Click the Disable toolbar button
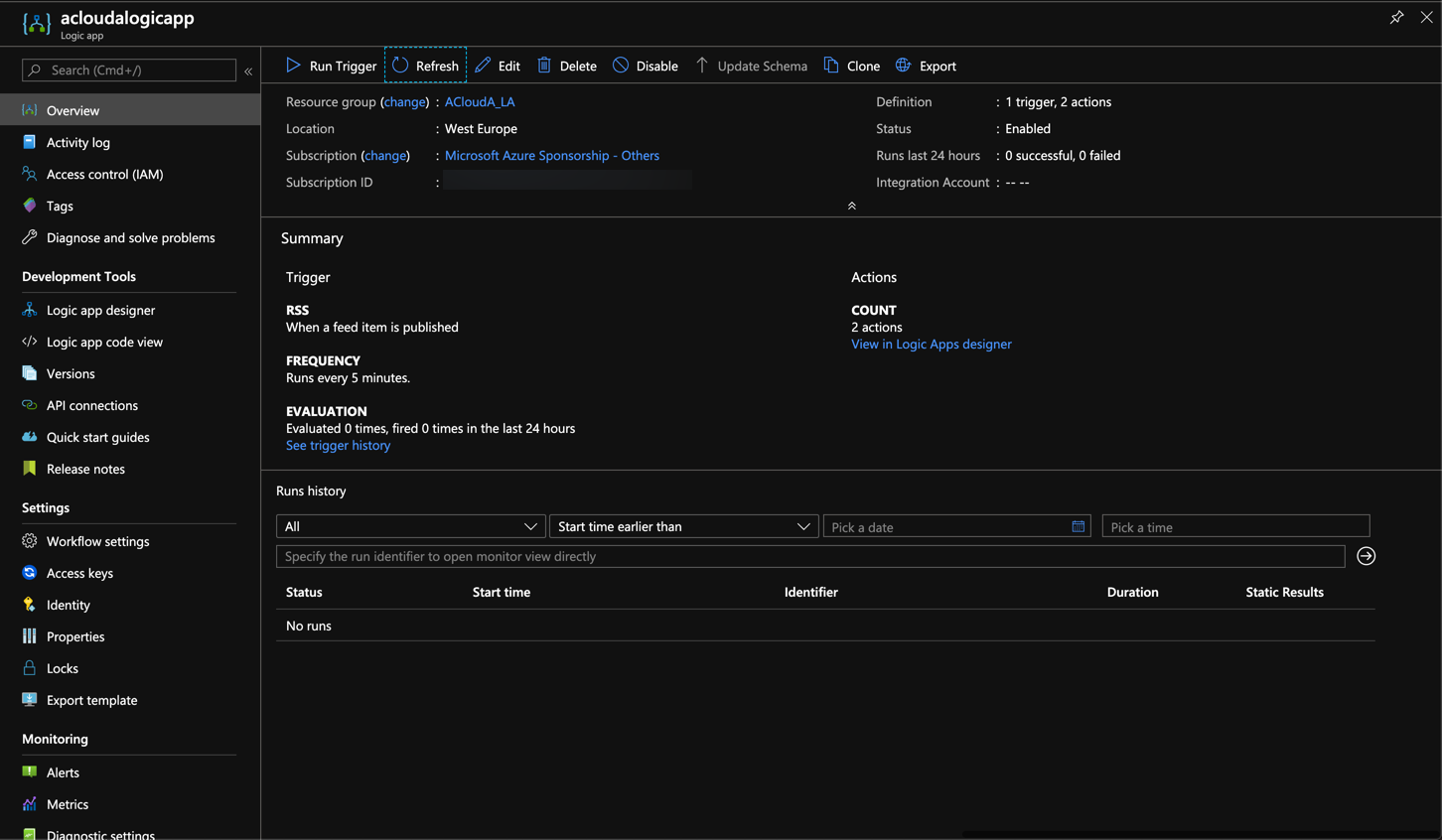This screenshot has height=840, width=1442. pyautogui.click(x=646, y=66)
